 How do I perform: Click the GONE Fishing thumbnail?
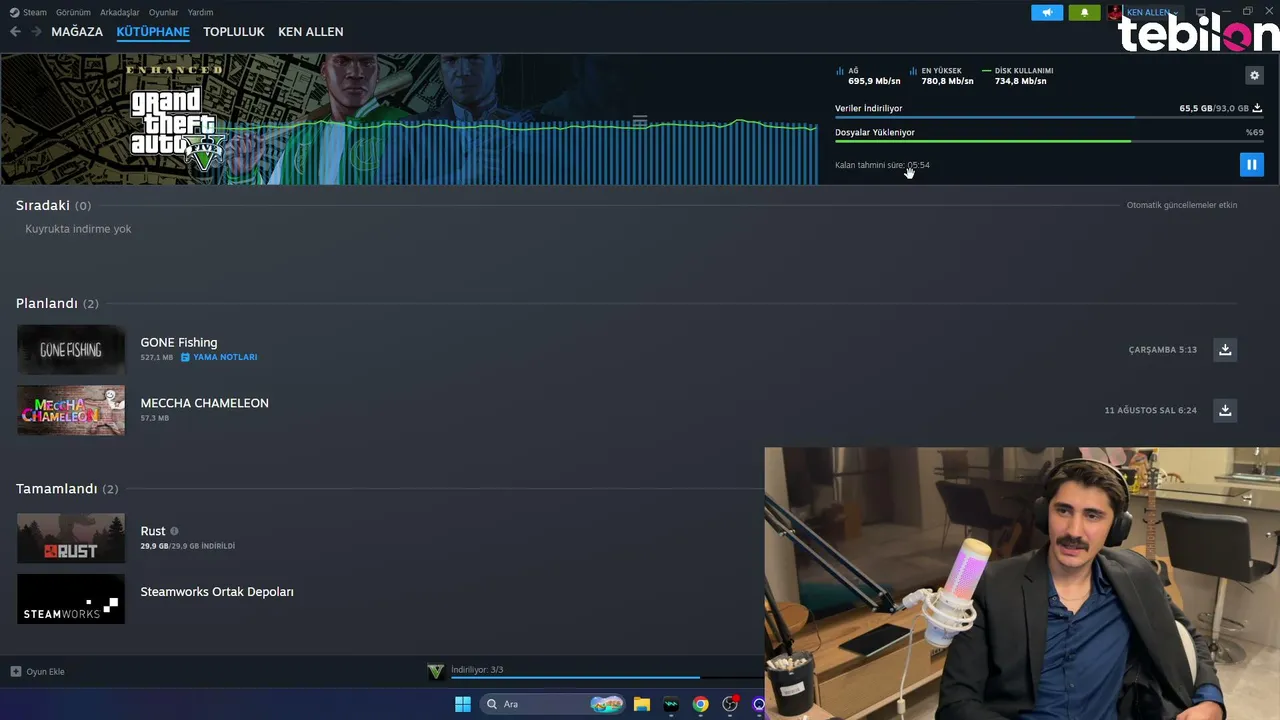coord(71,350)
